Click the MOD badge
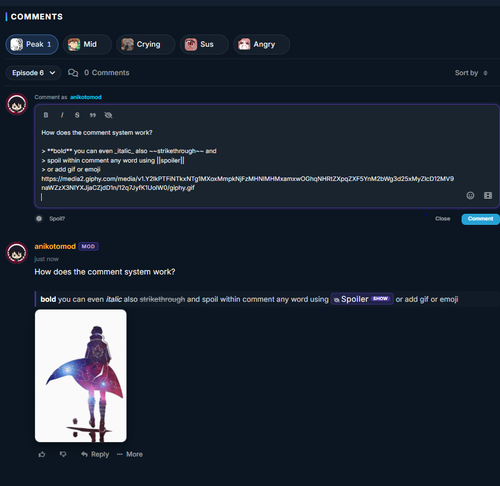Viewport: 500px width, 486px height. [x=88, y=246]
